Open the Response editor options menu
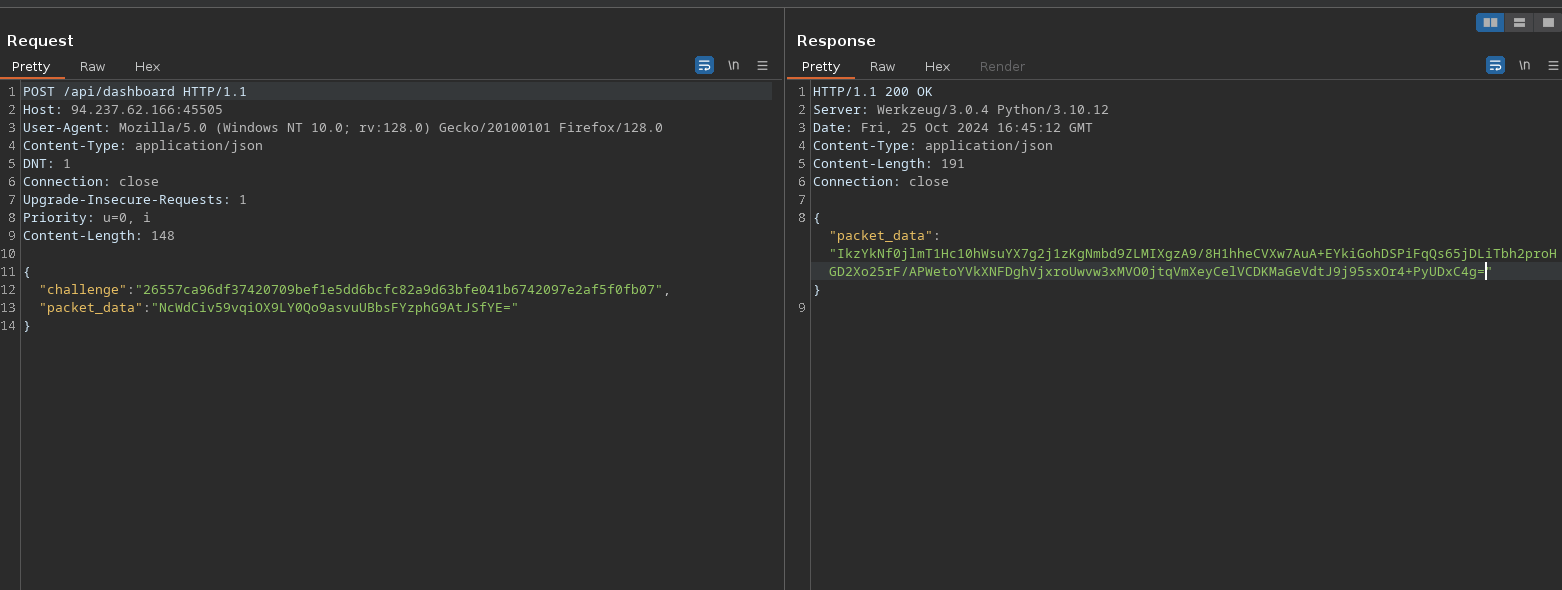The height and width of the screenshot is (590, 1562). click(x=1552, y=65)
